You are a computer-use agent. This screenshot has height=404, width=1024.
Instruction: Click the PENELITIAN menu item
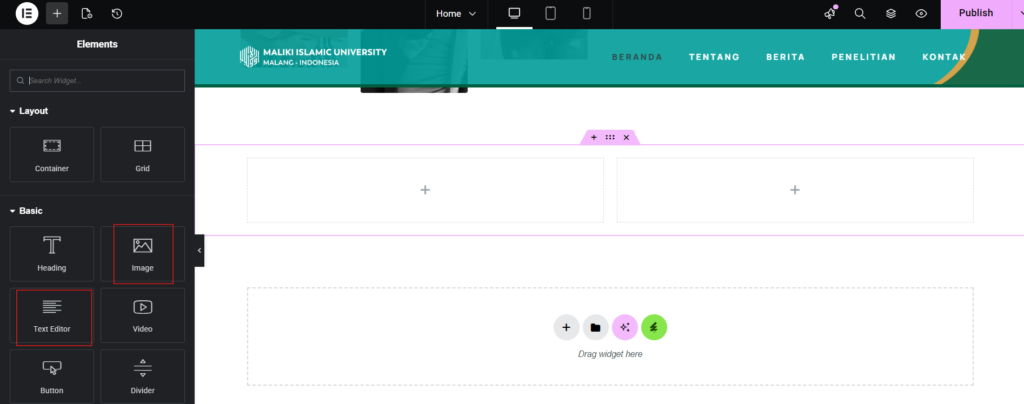tap(863, 57)
